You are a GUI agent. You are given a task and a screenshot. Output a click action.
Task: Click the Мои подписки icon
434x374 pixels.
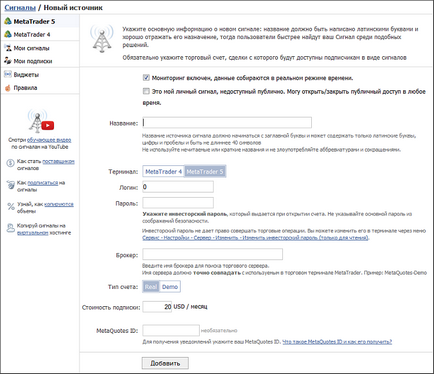(8, 61)
